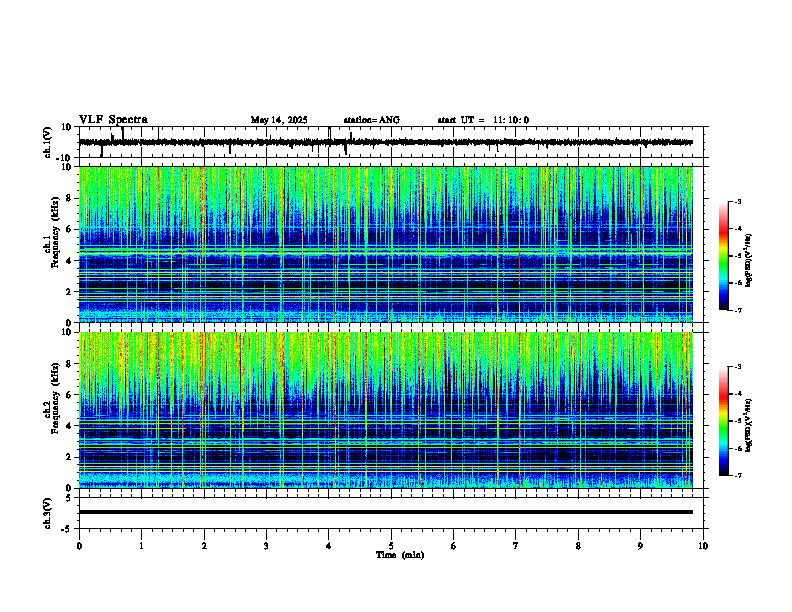Click the "8" kHz tick on ch.1 spectrogram axis
Screen dimensions: 792x612
click(70, 198)
